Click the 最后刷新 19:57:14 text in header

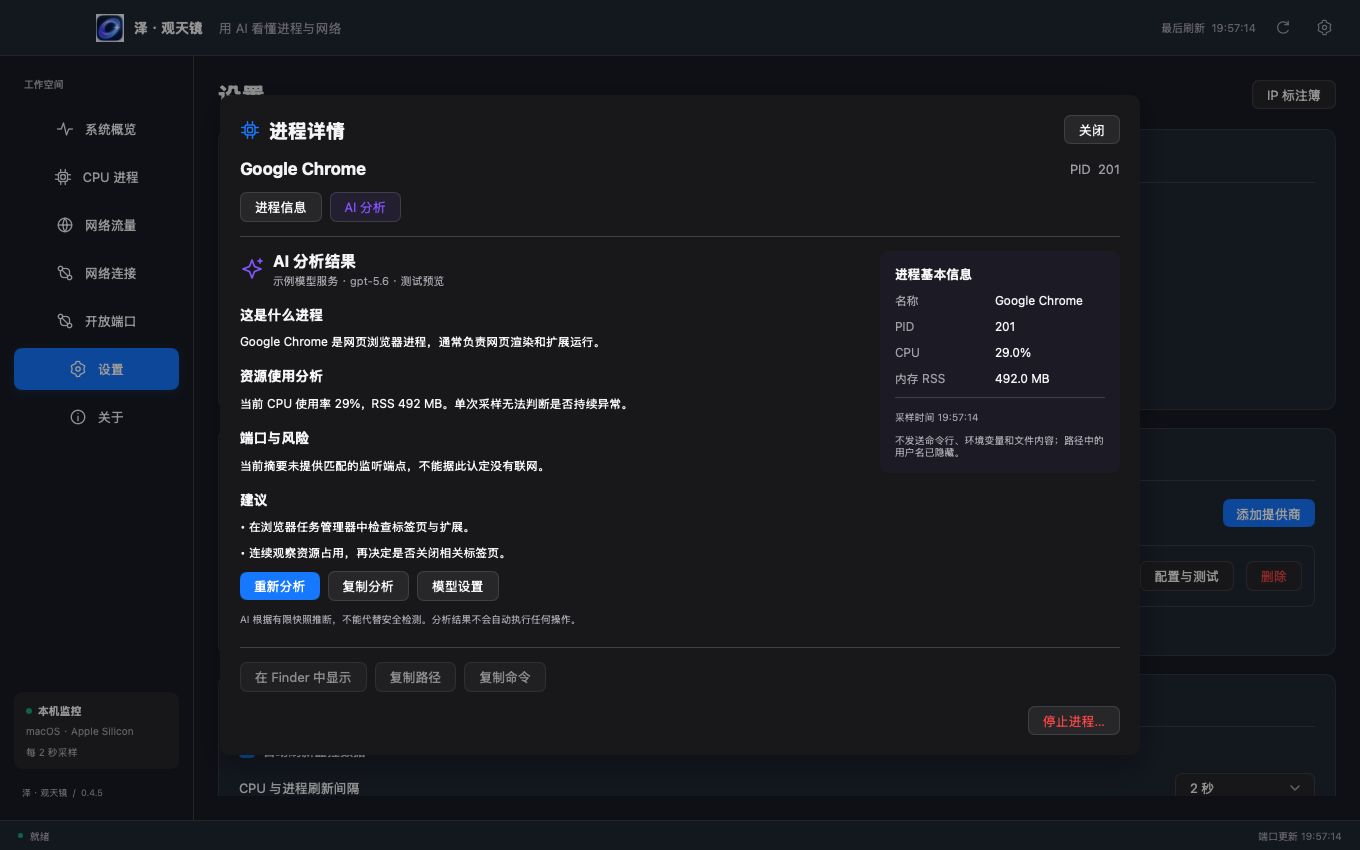1208,28
